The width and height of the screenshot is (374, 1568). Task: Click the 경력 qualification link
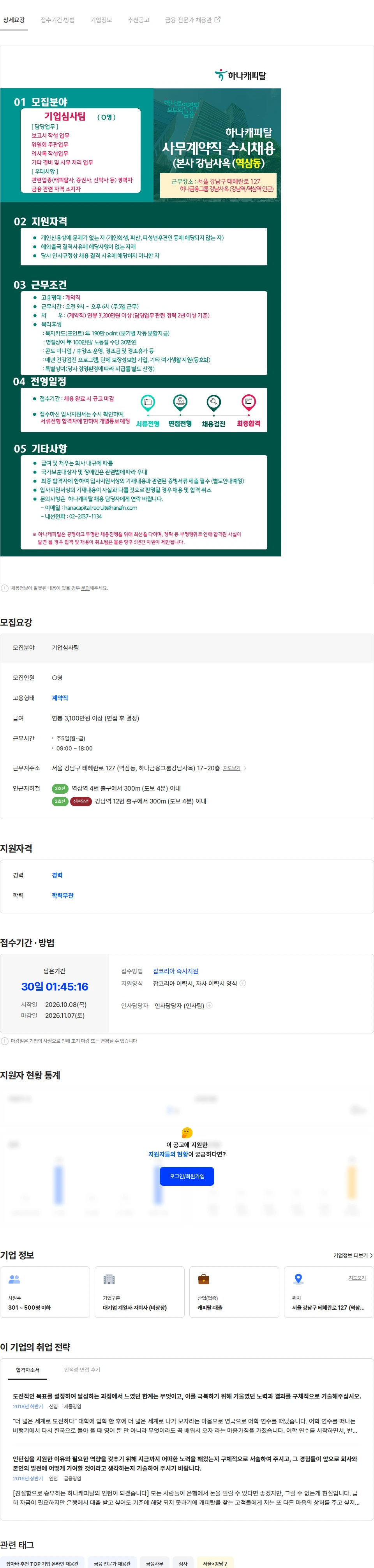[57, 875]
